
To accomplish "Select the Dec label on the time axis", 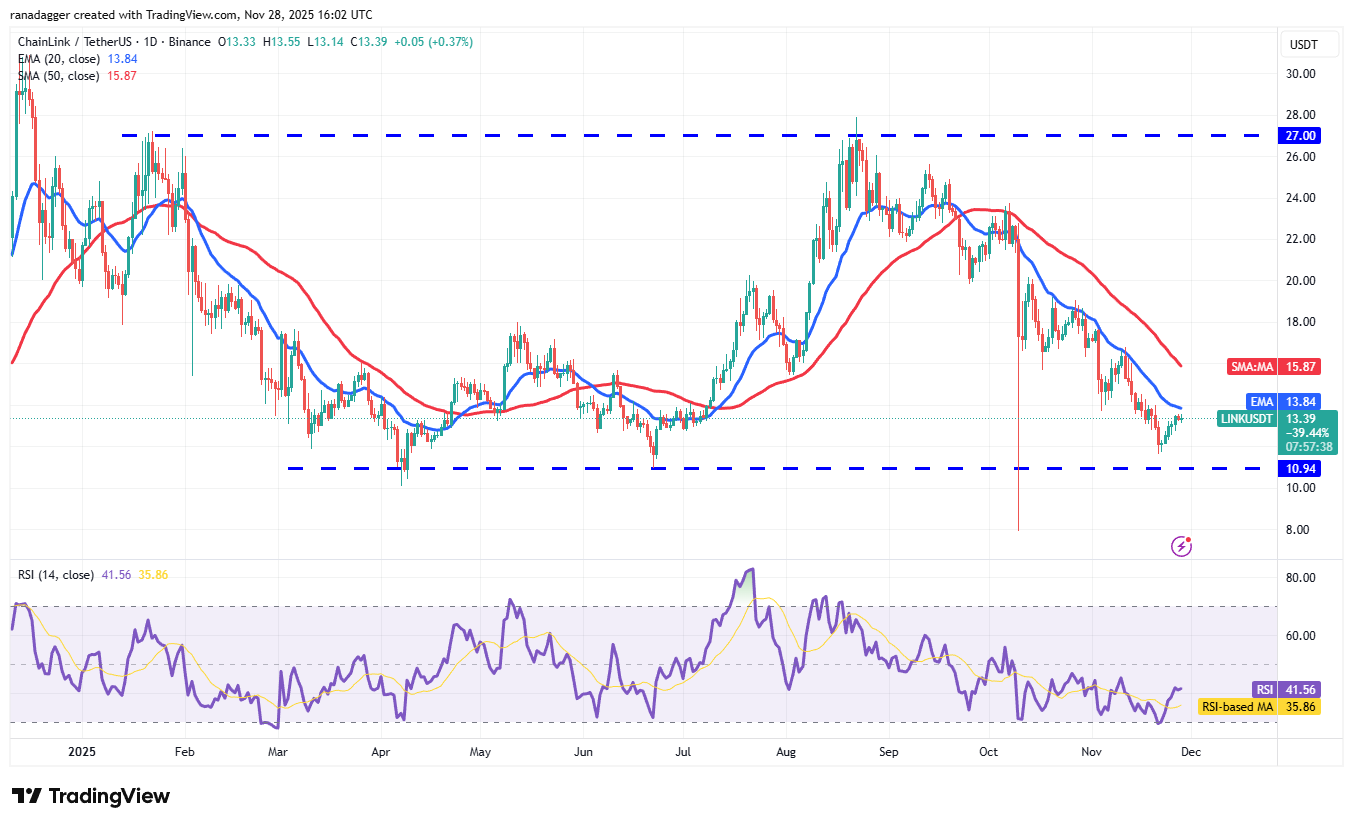I will (1190, 751).
